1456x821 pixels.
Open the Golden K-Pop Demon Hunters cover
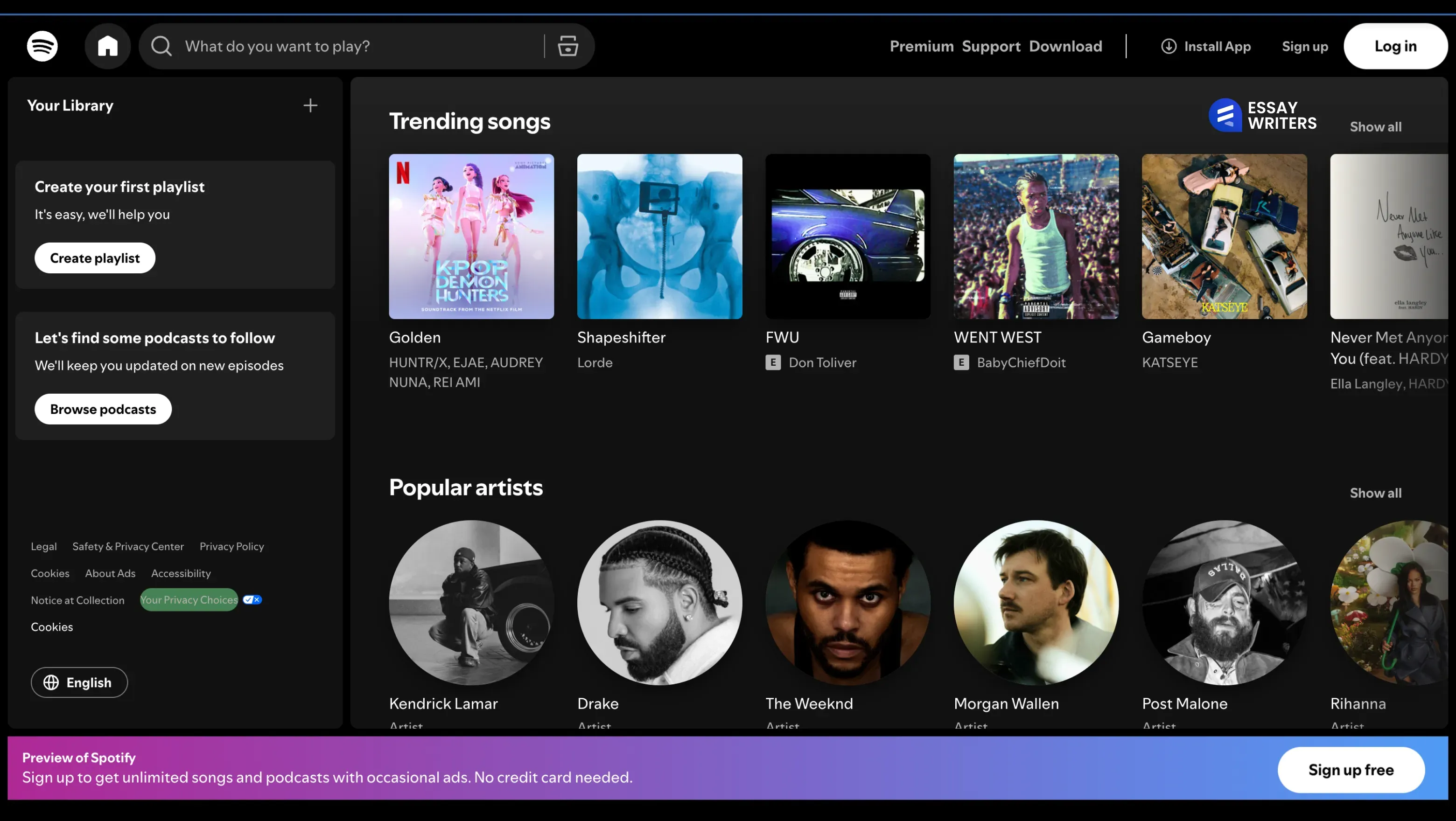point(471,237)
